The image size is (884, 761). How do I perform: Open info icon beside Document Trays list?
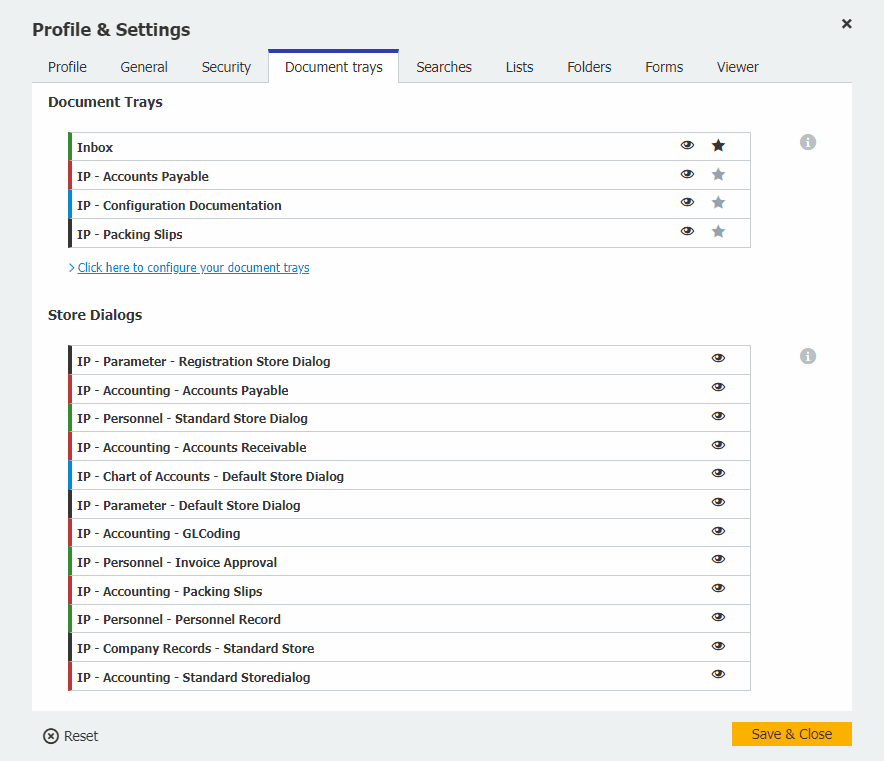pos(808,142)
